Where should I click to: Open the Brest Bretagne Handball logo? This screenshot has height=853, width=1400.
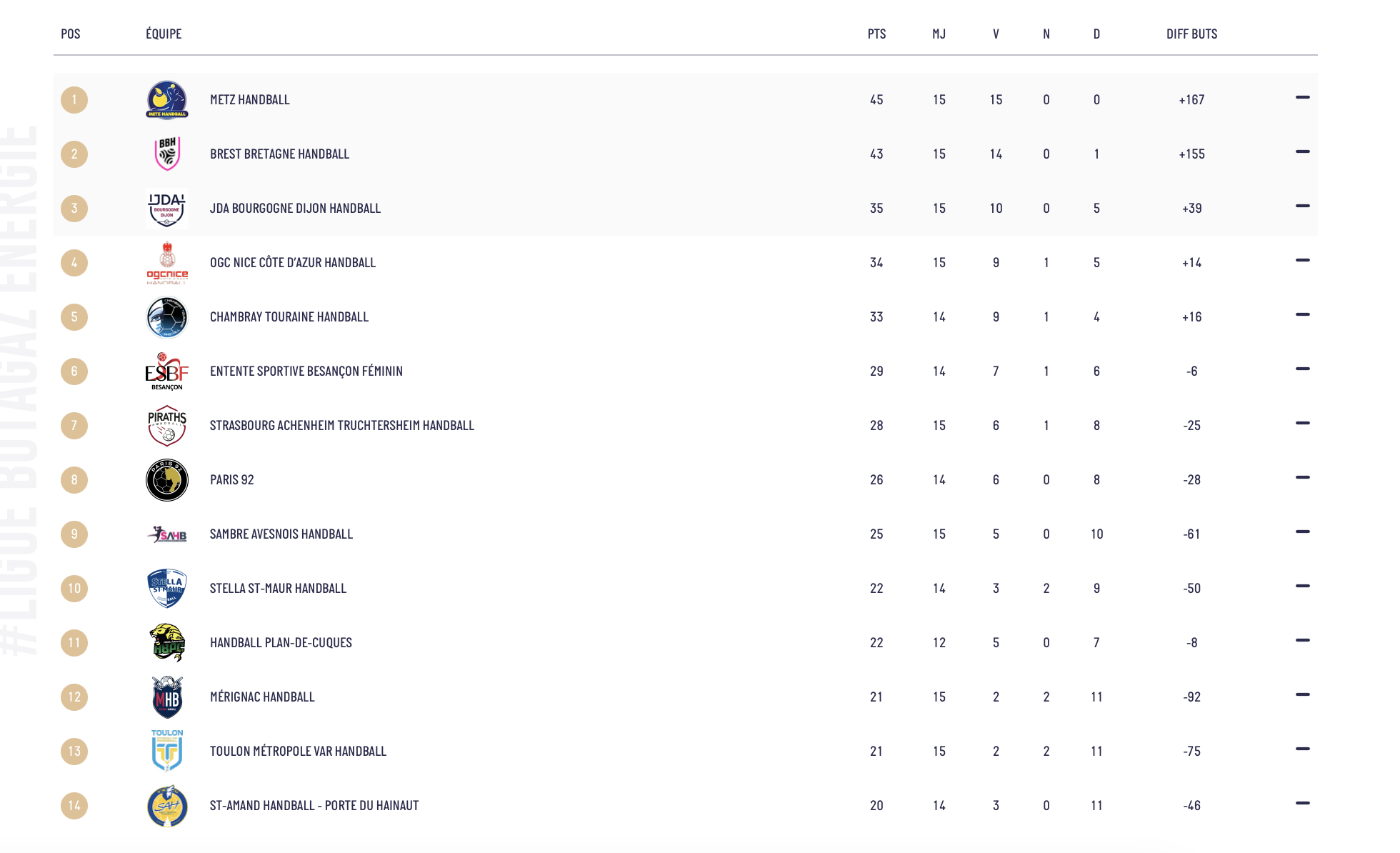coord(167,154)
